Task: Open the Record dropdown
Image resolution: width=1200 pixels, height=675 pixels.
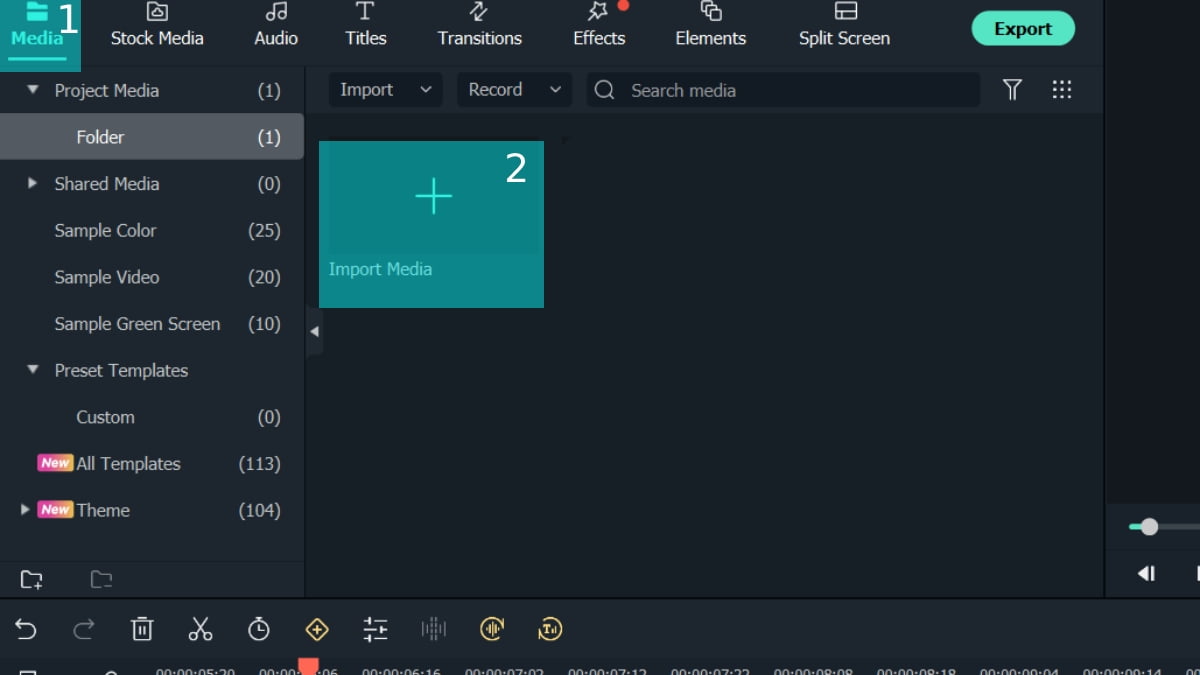Action: coord(514,90)
